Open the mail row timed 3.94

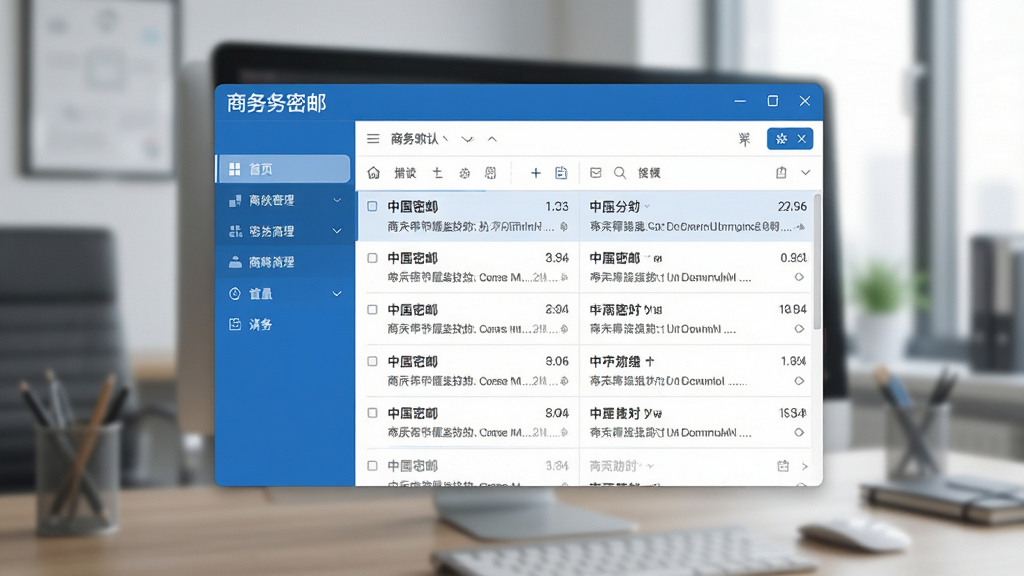(x=468, y=268)
